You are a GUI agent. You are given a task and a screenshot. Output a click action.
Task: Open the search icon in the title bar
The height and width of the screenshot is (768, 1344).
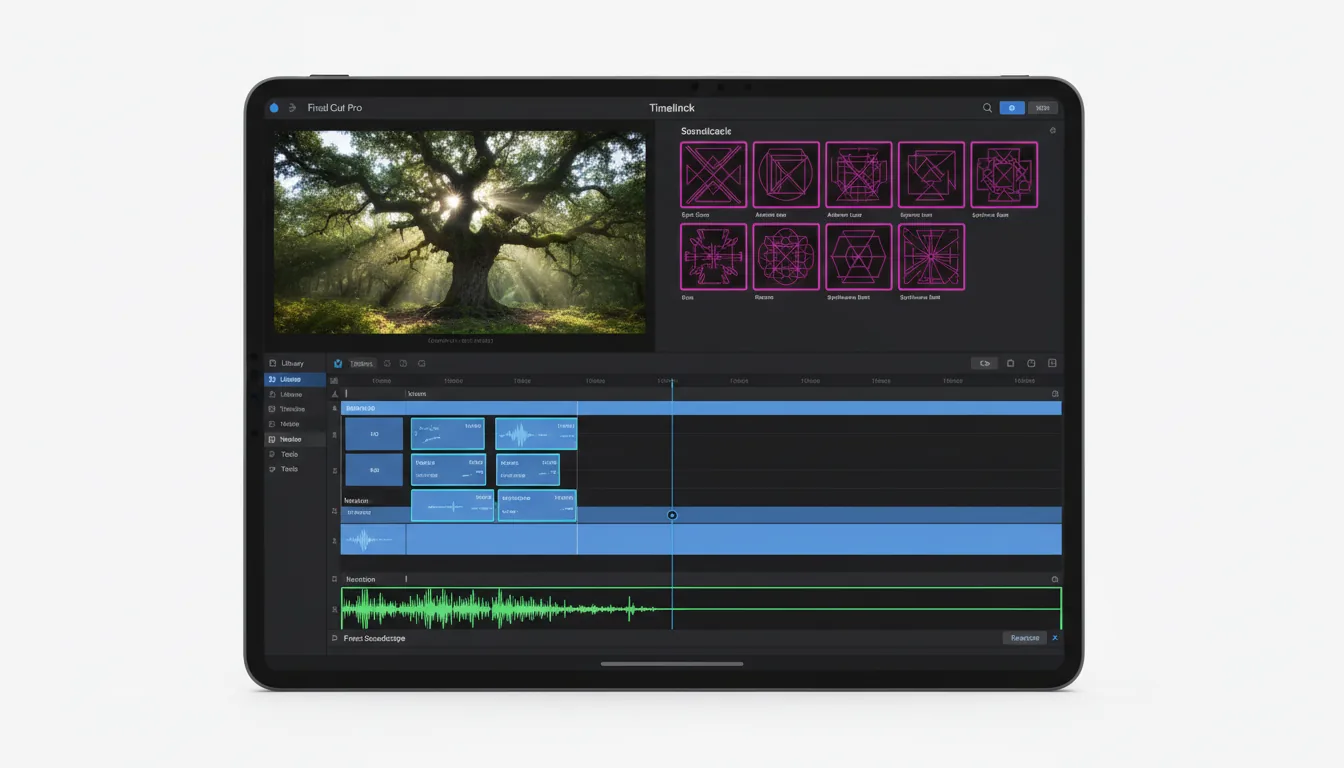pos(986,107)
